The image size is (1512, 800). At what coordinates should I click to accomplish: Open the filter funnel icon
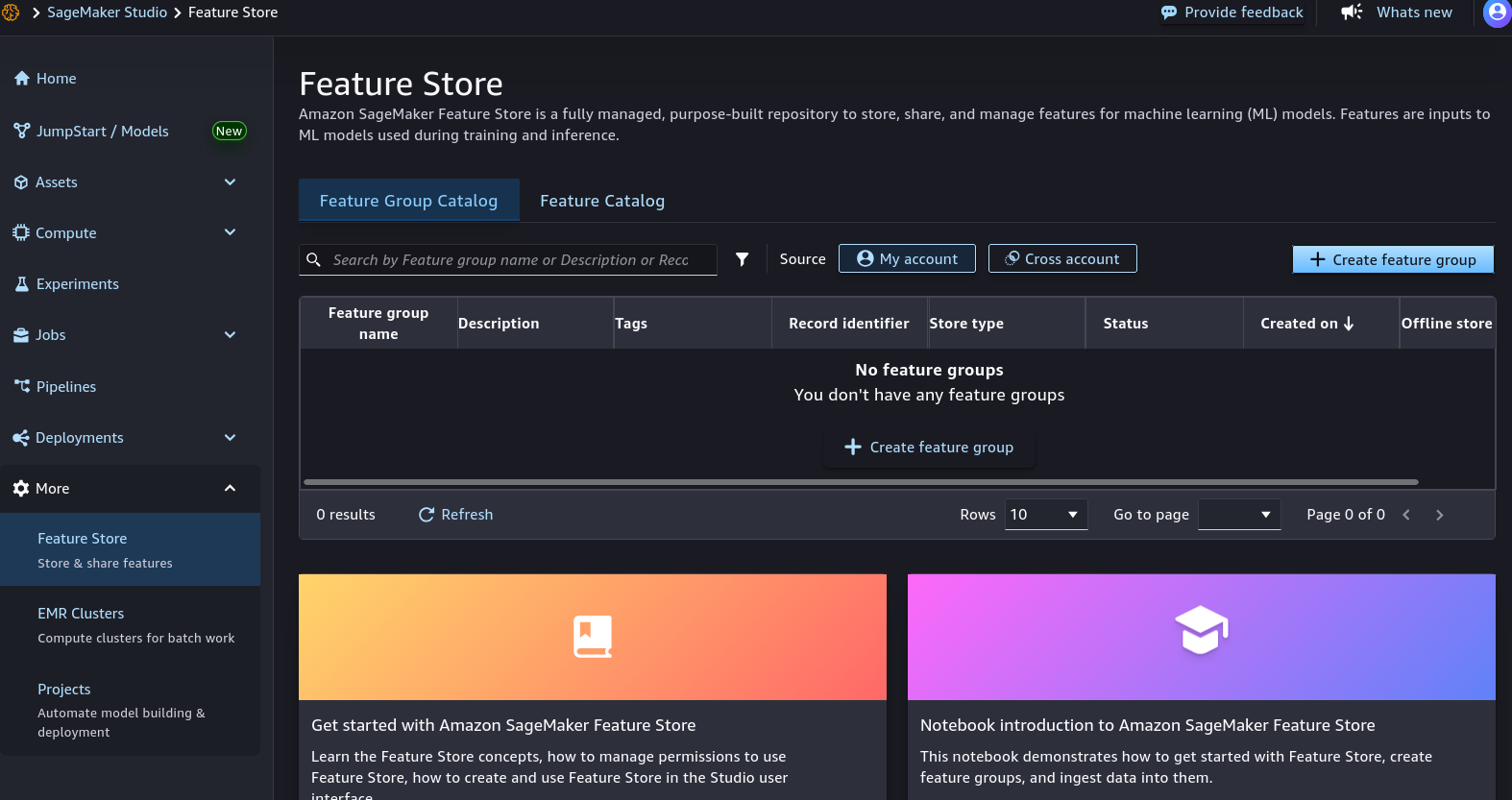743,259
